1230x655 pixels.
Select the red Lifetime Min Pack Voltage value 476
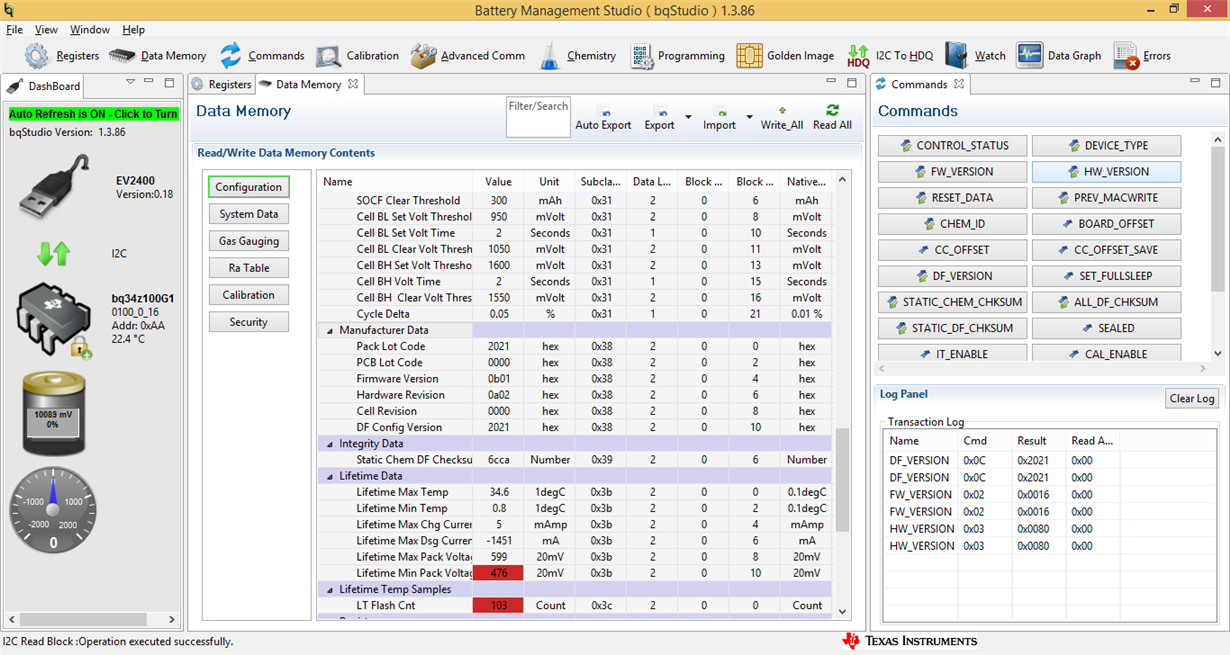498,573
